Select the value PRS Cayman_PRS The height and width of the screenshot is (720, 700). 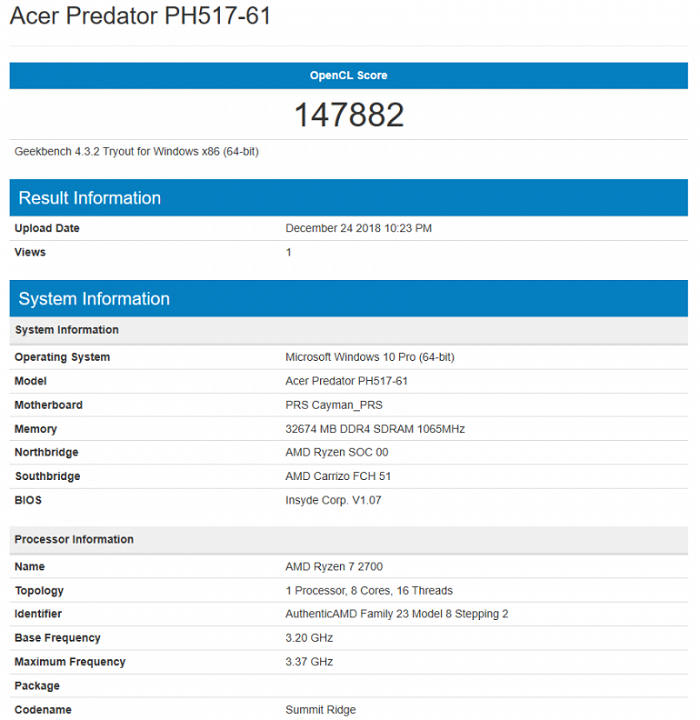click(334, 405)
